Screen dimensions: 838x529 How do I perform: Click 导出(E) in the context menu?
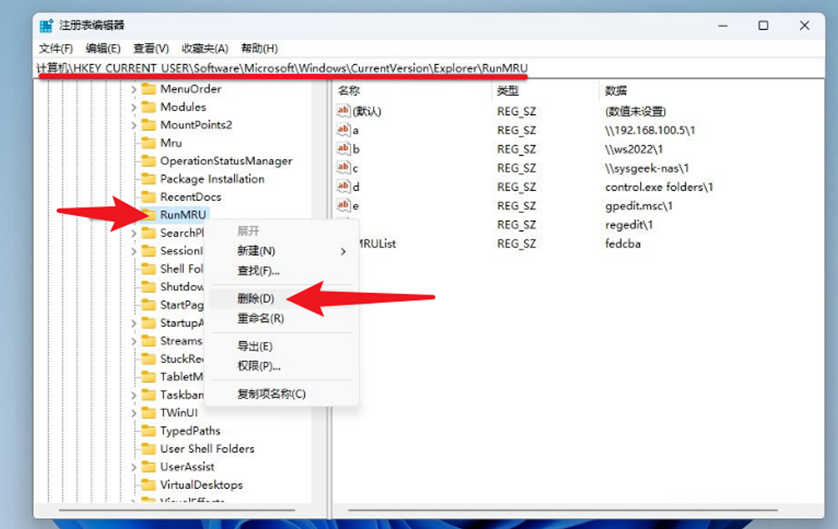(255, 346)
